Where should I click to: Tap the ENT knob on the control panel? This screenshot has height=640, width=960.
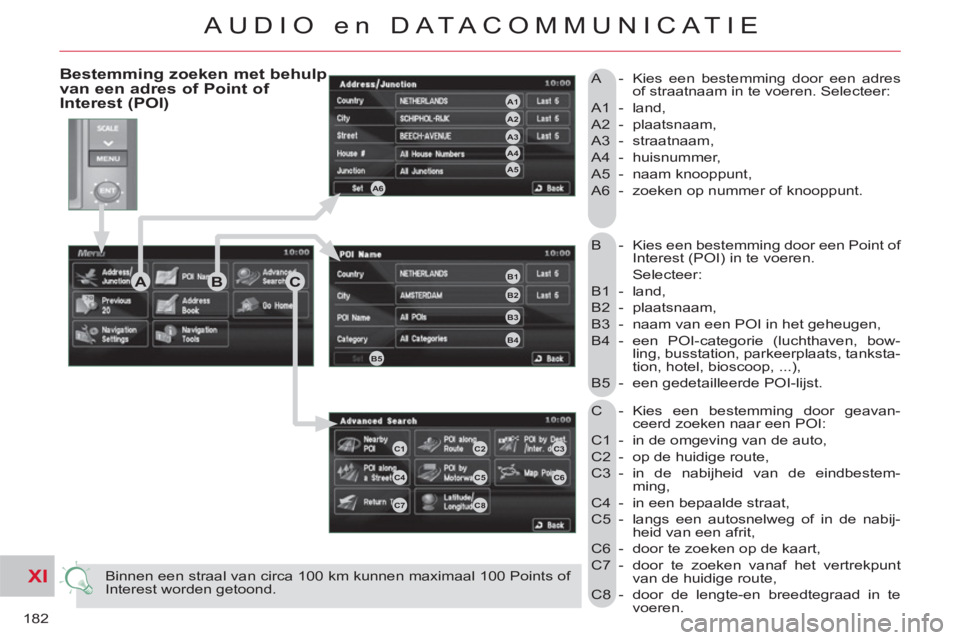point(108,191)
